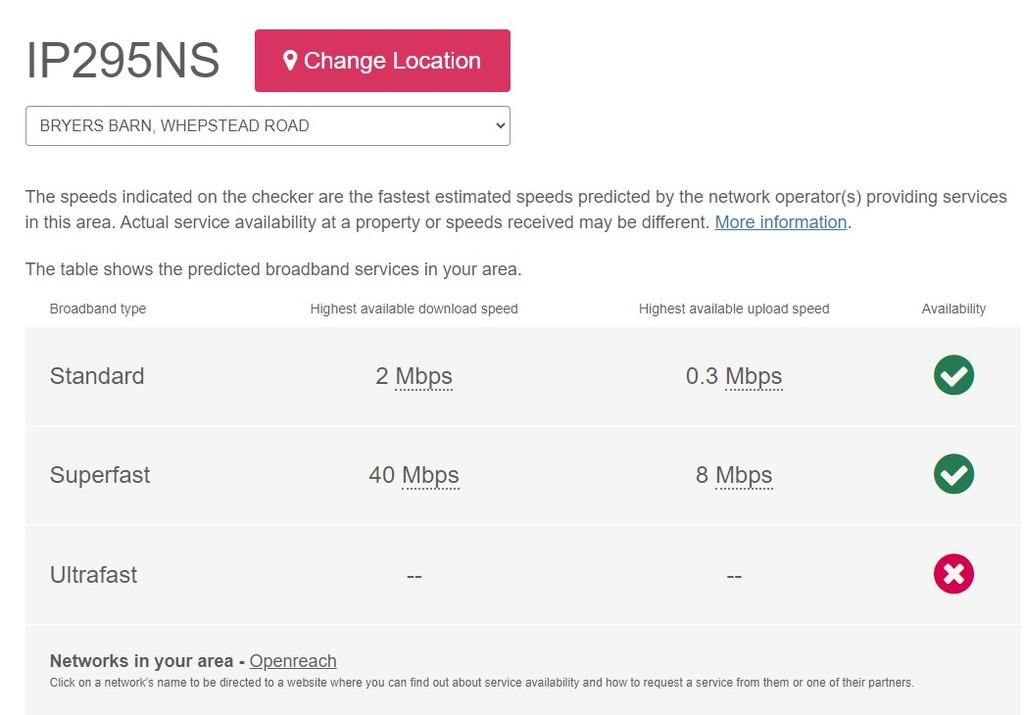Screen dimensions: 1024x715
Task: Click the Availability column header
Action: (x=953, y=308)
